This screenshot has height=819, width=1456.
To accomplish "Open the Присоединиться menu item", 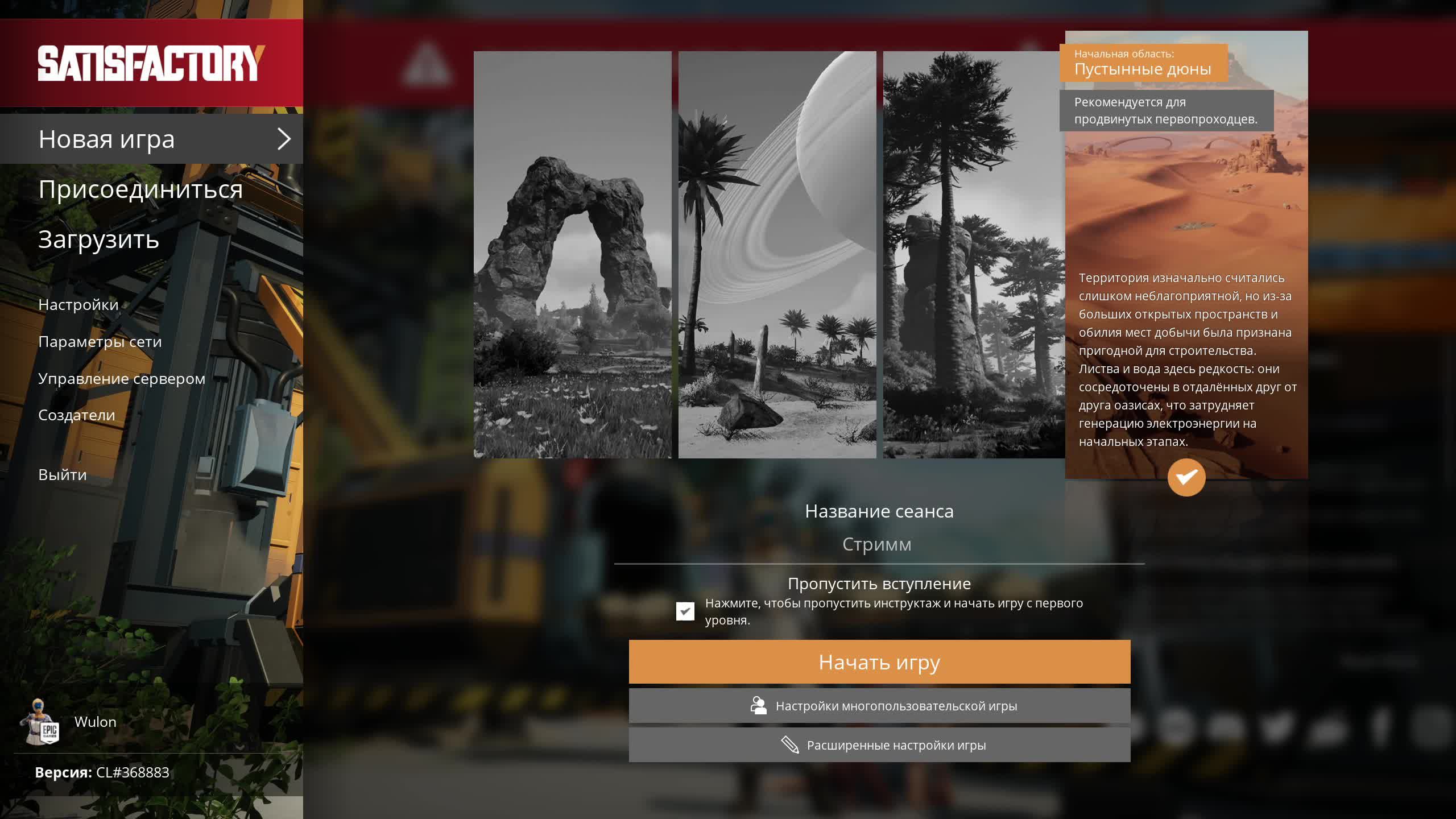I will point(140,189).
